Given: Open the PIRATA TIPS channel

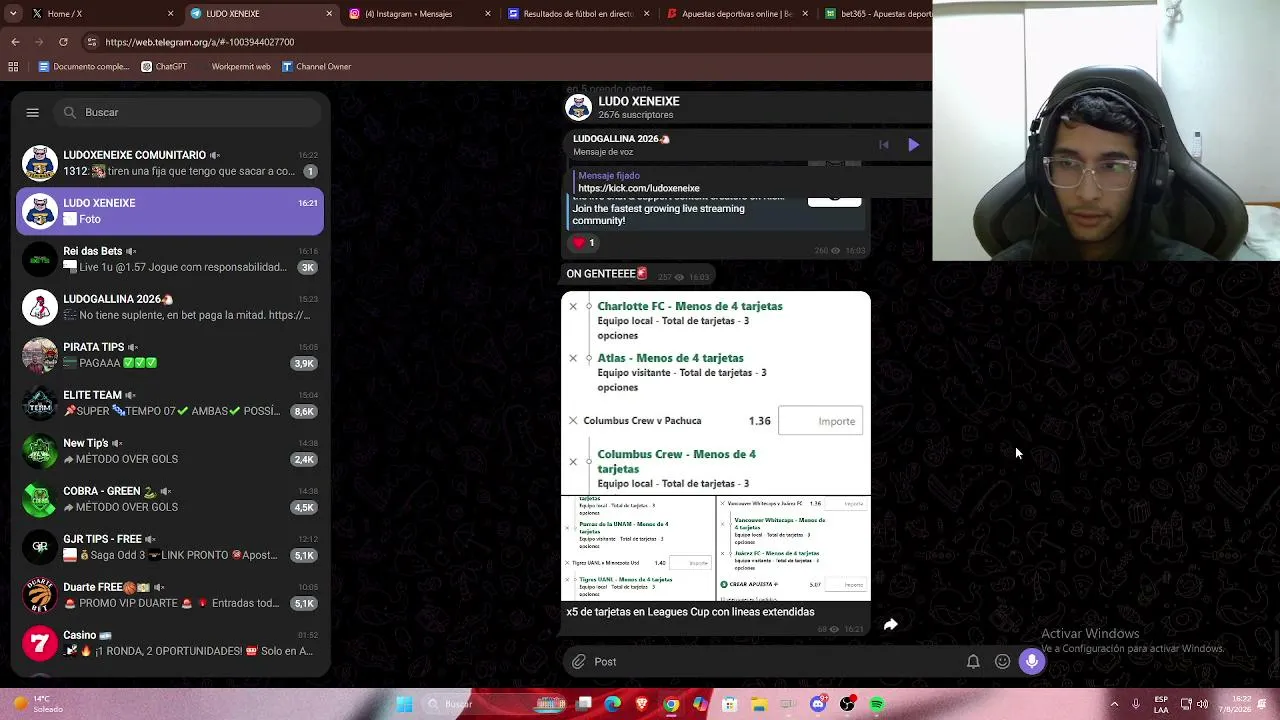Looking at the screenshot, I should pyautogui.click(x=170, y=355).
